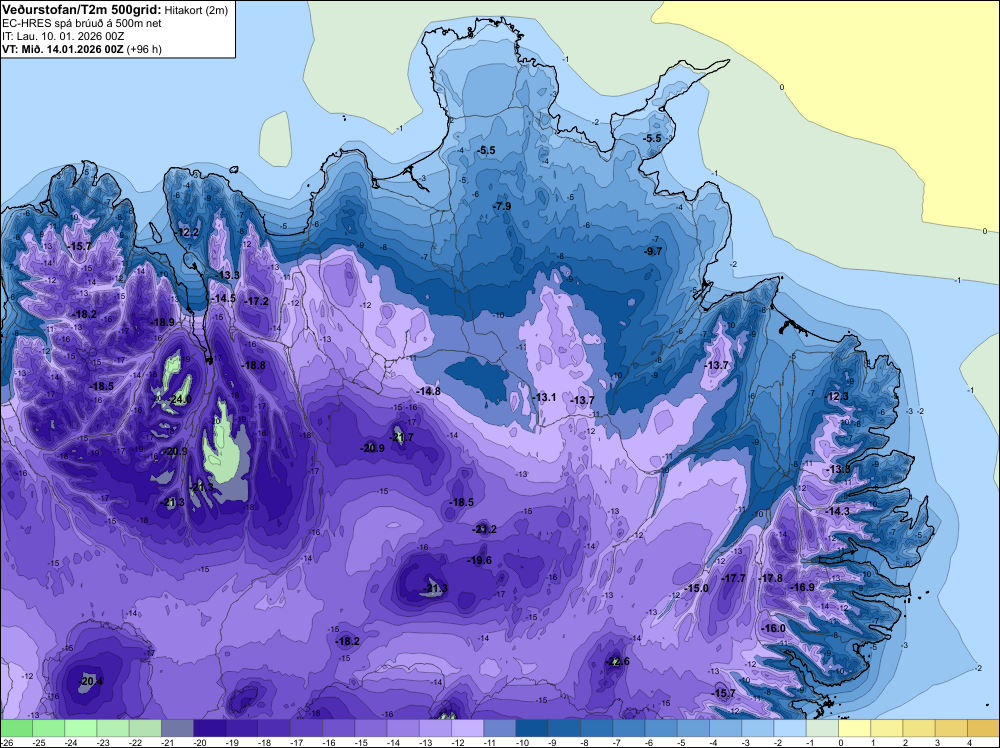Click the dark blue legend swatch right of the -10 label

coord(532,728)
